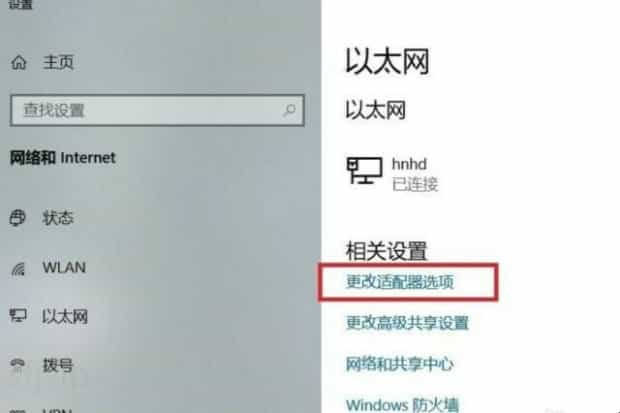Click the magnifier icon in search box
The width and height of the screenshot is (620, 413).
(289, 110)
